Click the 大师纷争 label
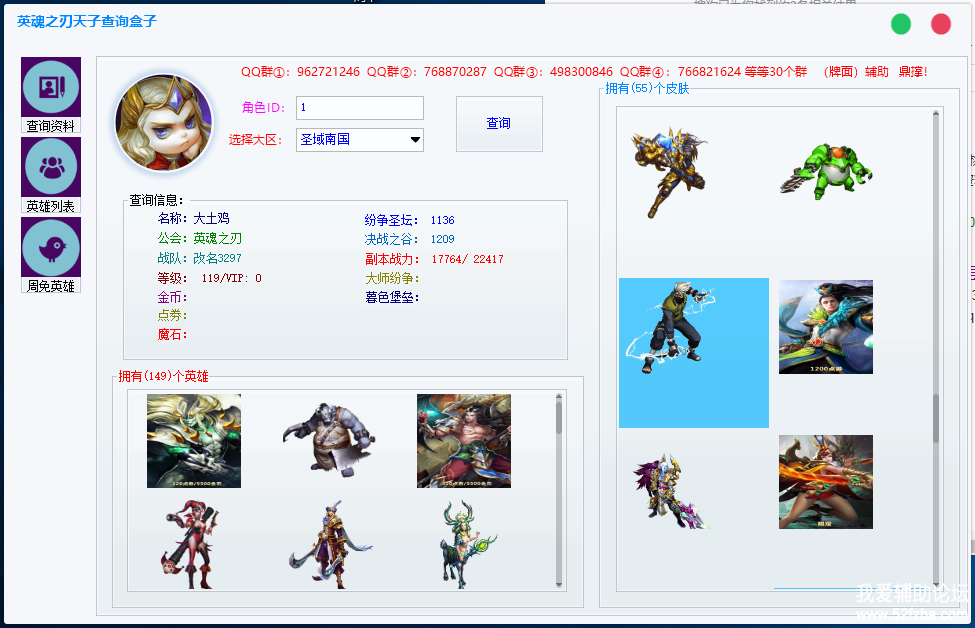Viewport: 975px width, 628px height. pos(392,279)
